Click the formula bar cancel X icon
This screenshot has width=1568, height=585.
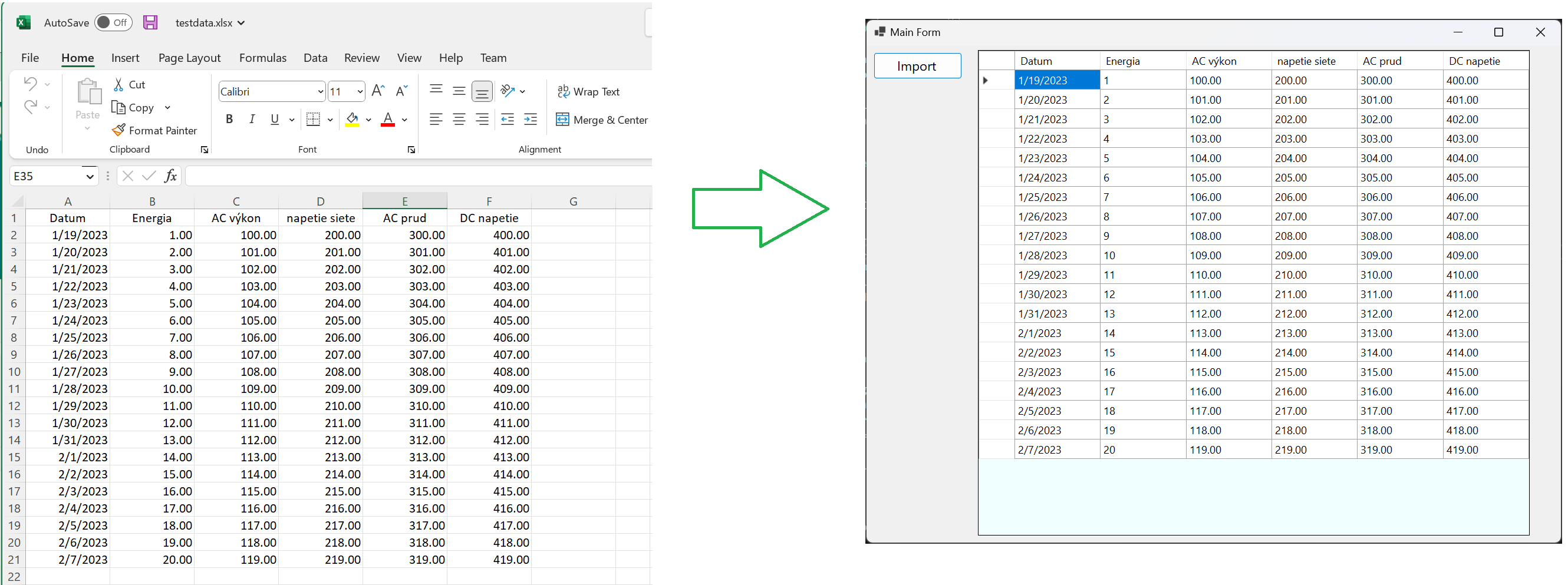pyautogui.click(x=127, y=176)
